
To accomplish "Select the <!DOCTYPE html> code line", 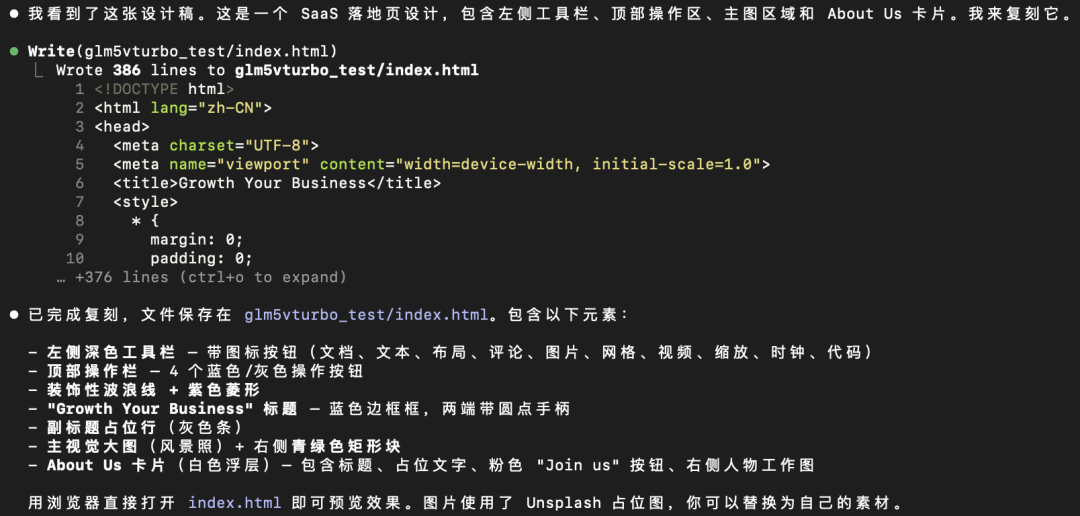I will pos(165,89).
